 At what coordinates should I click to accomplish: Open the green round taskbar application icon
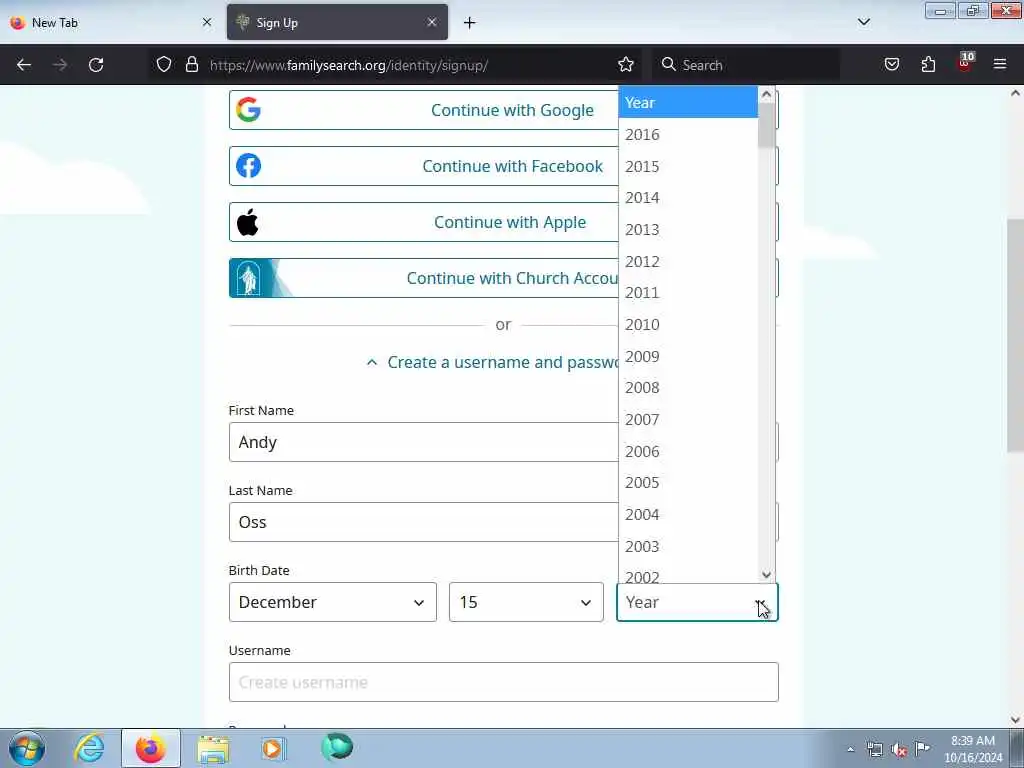[337, 747]
